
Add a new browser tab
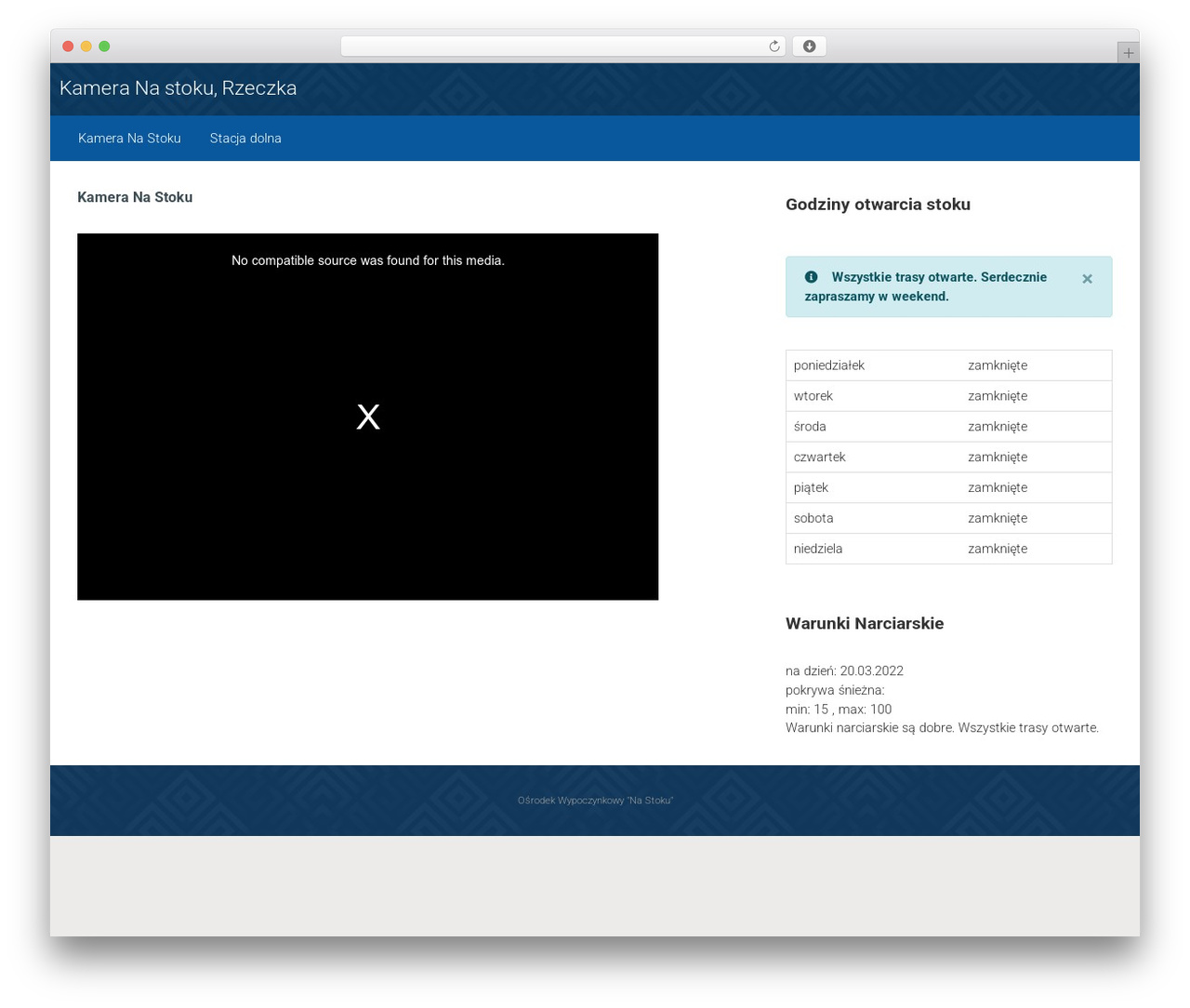(x=1128, y=53)
